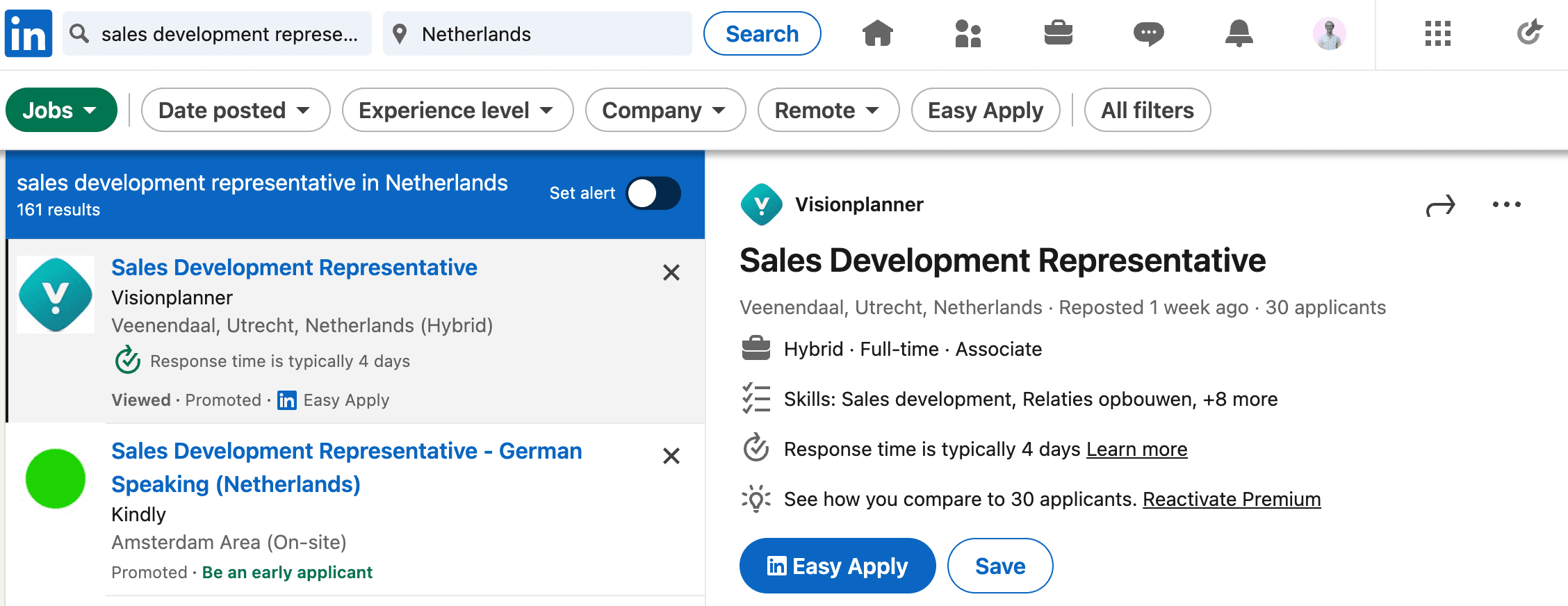Image resolution: width=1568 pixels, height=606 pixels.
Task: Click the Kindly green circle logo
Action: coord(56,478)
